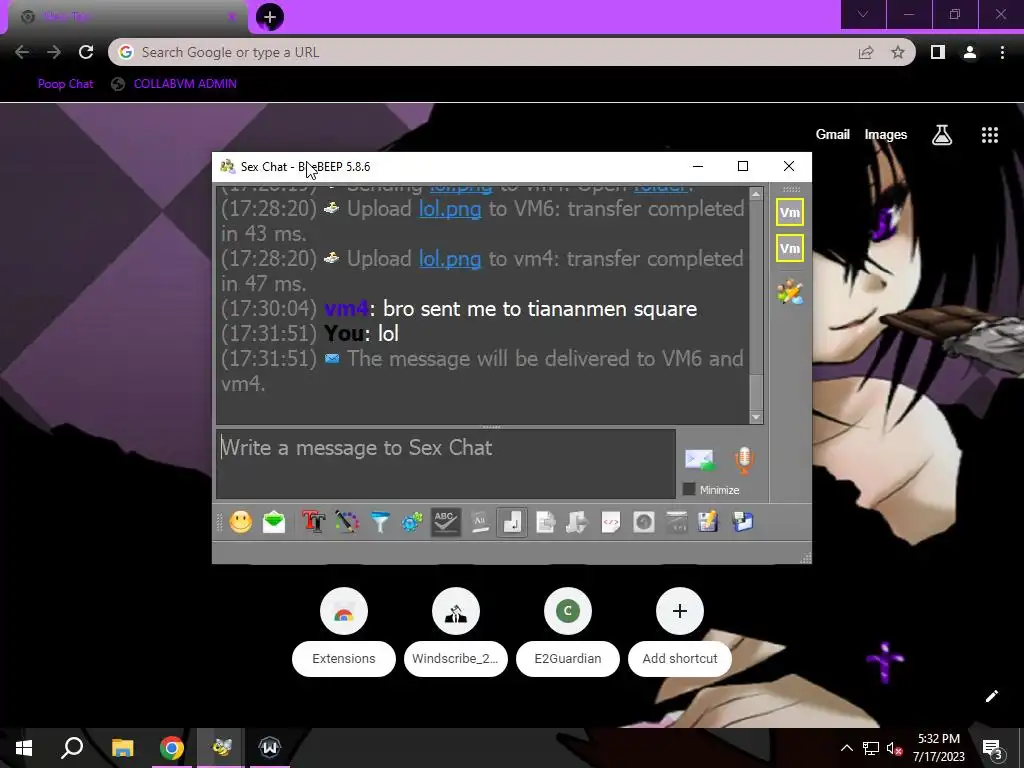Screen dimensions: 1024x768
Task: Open new tab with plus button
Action: pos(270,17)
